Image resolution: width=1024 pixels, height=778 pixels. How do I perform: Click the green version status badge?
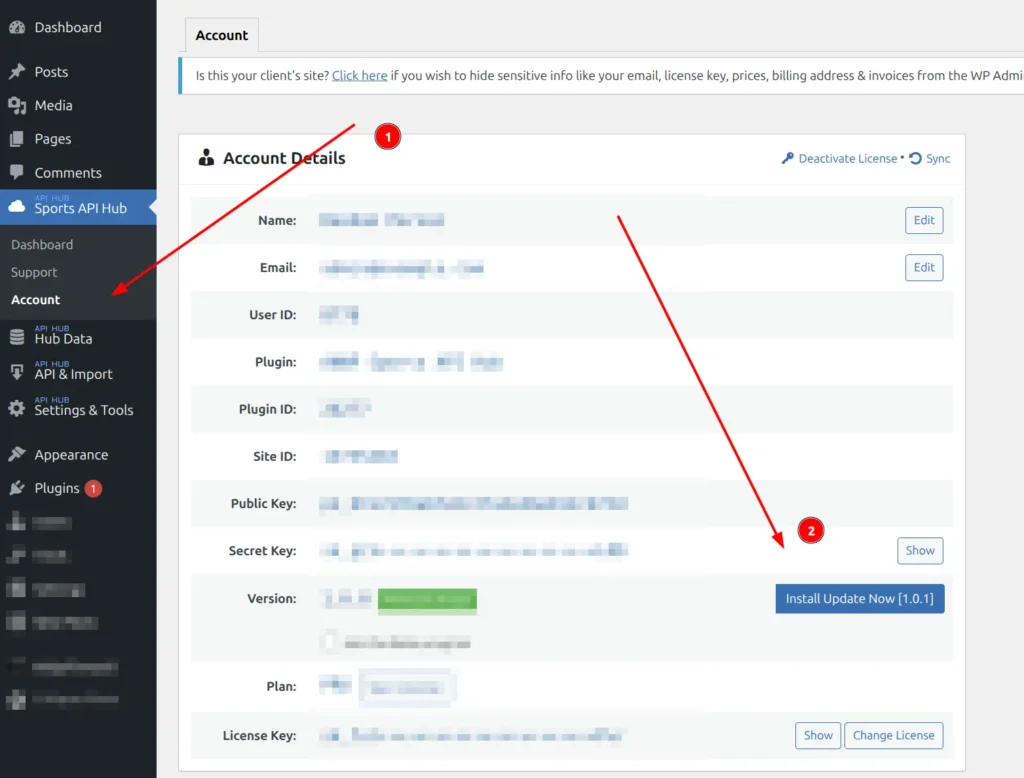pos(427,599)
